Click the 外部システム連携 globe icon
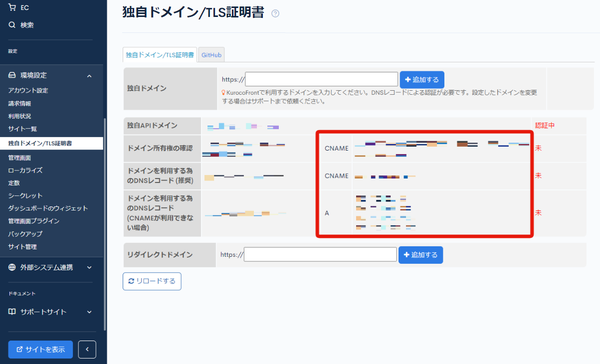 pyautogui.click(x=12, y=267)
